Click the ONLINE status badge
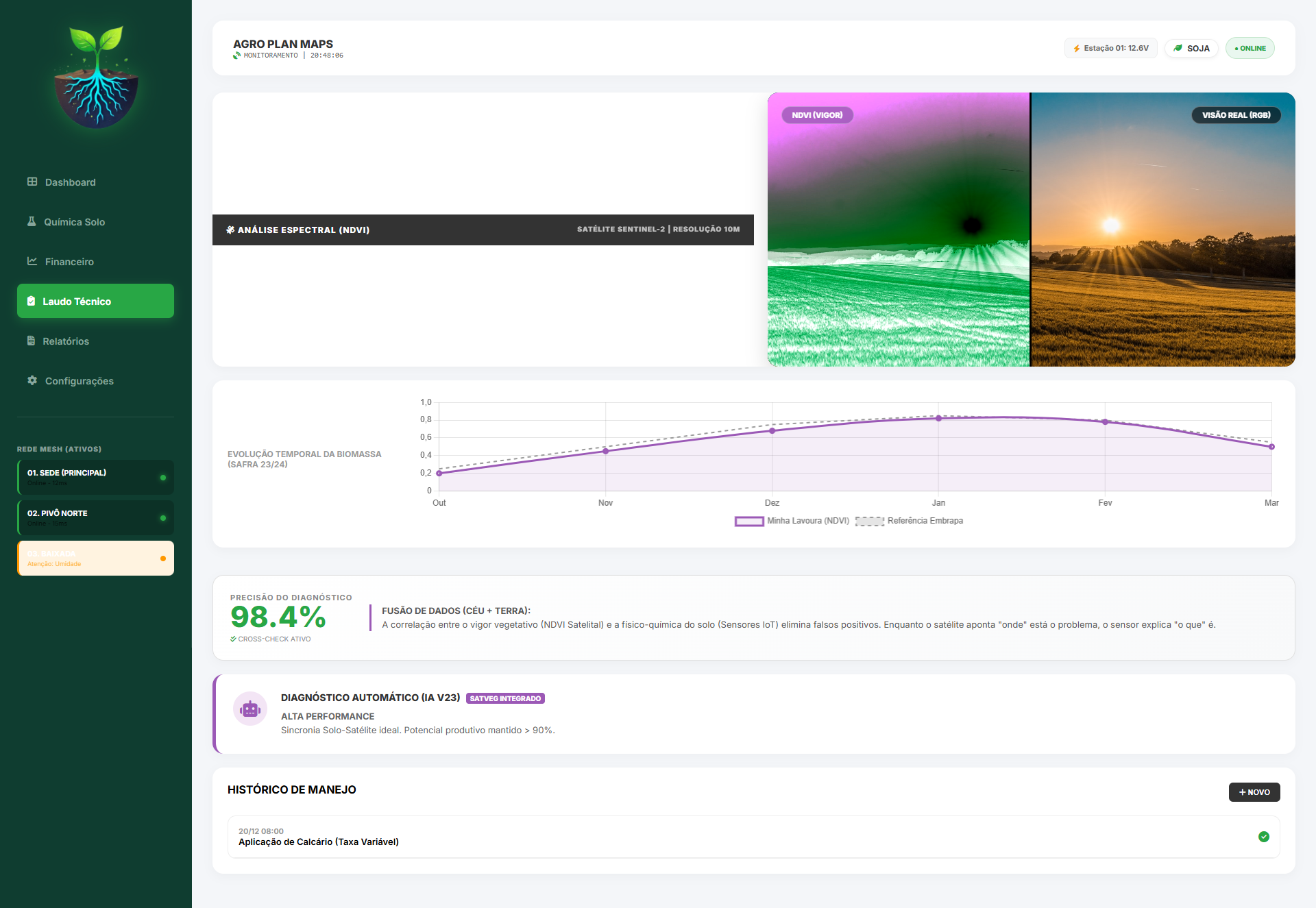 pos(1250,48)
